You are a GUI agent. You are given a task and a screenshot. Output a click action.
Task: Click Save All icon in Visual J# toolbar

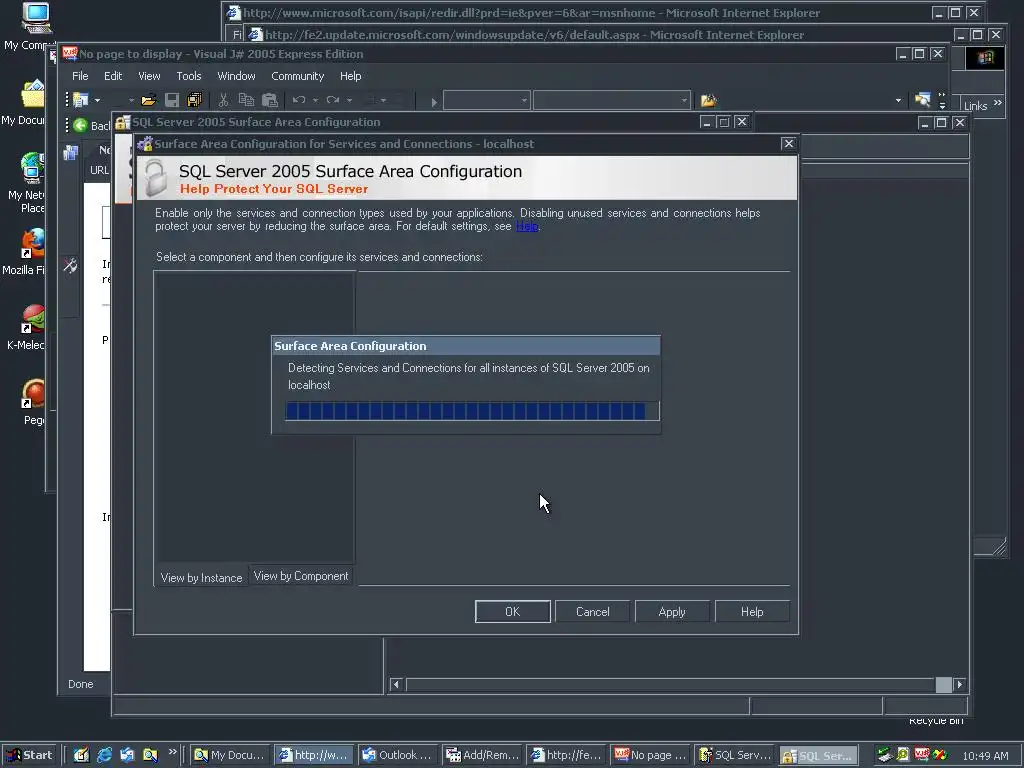pos(195,100)
